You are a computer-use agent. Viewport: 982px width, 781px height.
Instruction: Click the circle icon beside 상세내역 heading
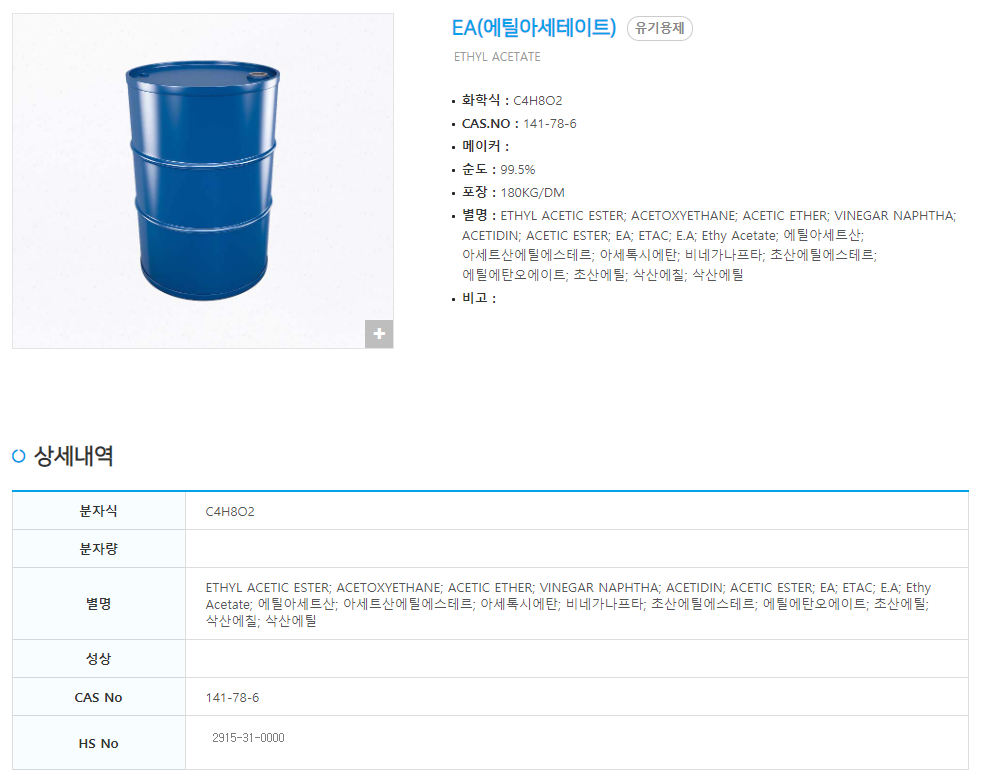pos(19,457)
